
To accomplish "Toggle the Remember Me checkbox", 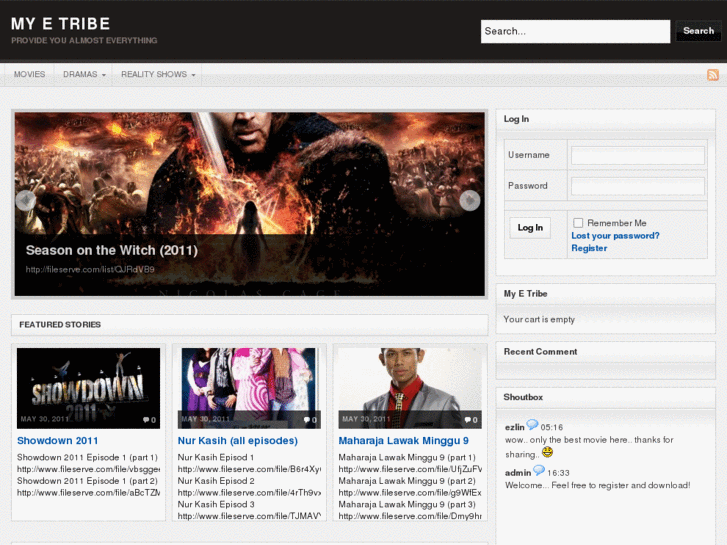I will [578, 223].
